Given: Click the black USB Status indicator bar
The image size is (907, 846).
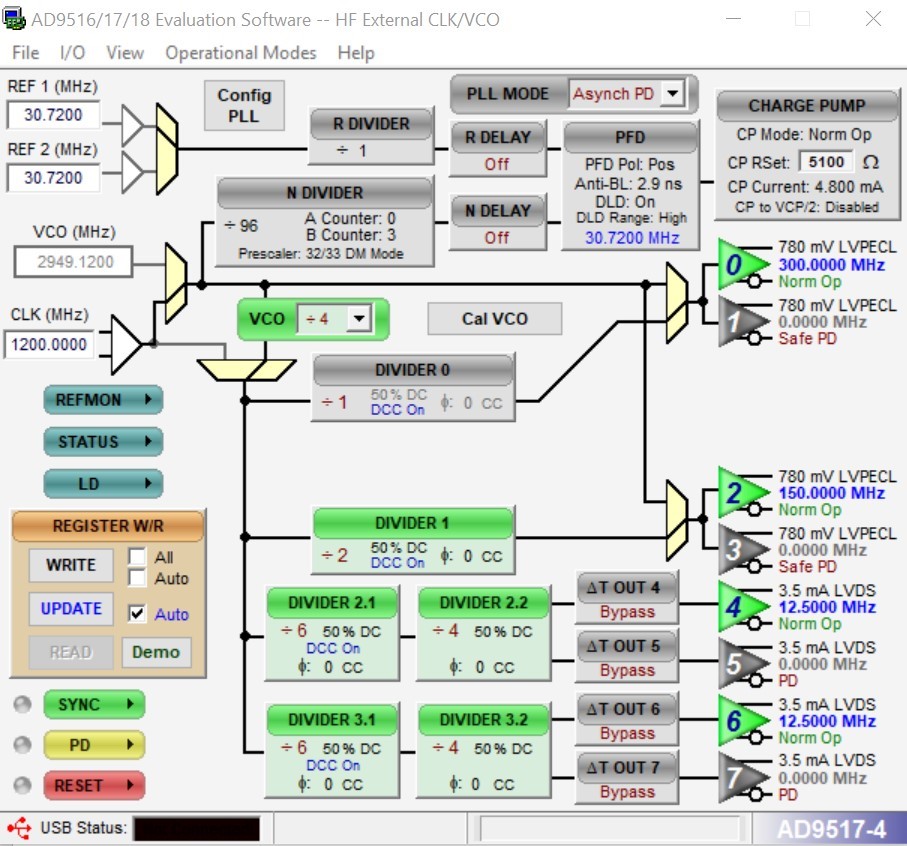Looking at the screenshot, I should 197,828.
